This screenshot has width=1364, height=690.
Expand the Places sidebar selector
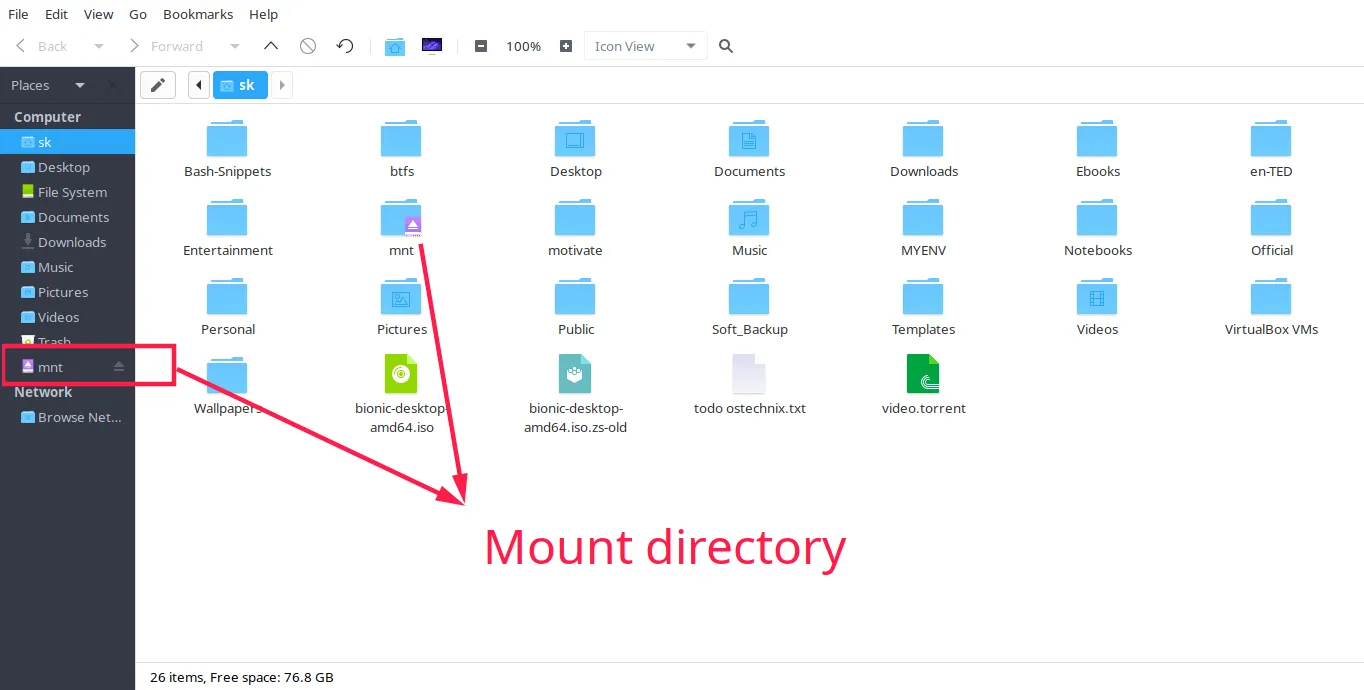80,85
